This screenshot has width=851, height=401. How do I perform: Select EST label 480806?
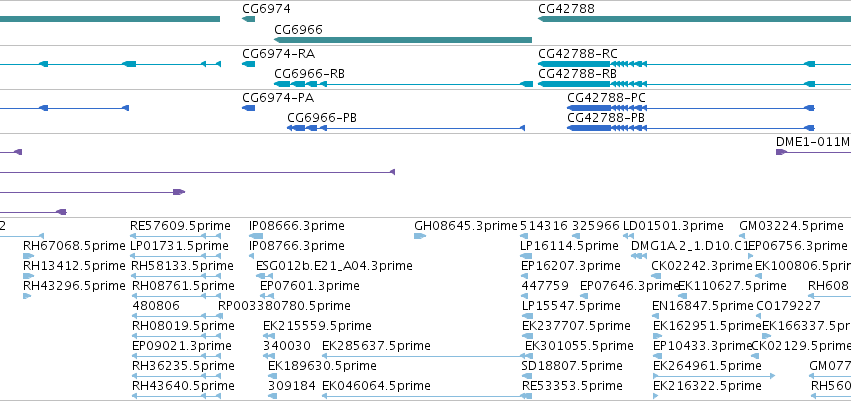[156, 305]
